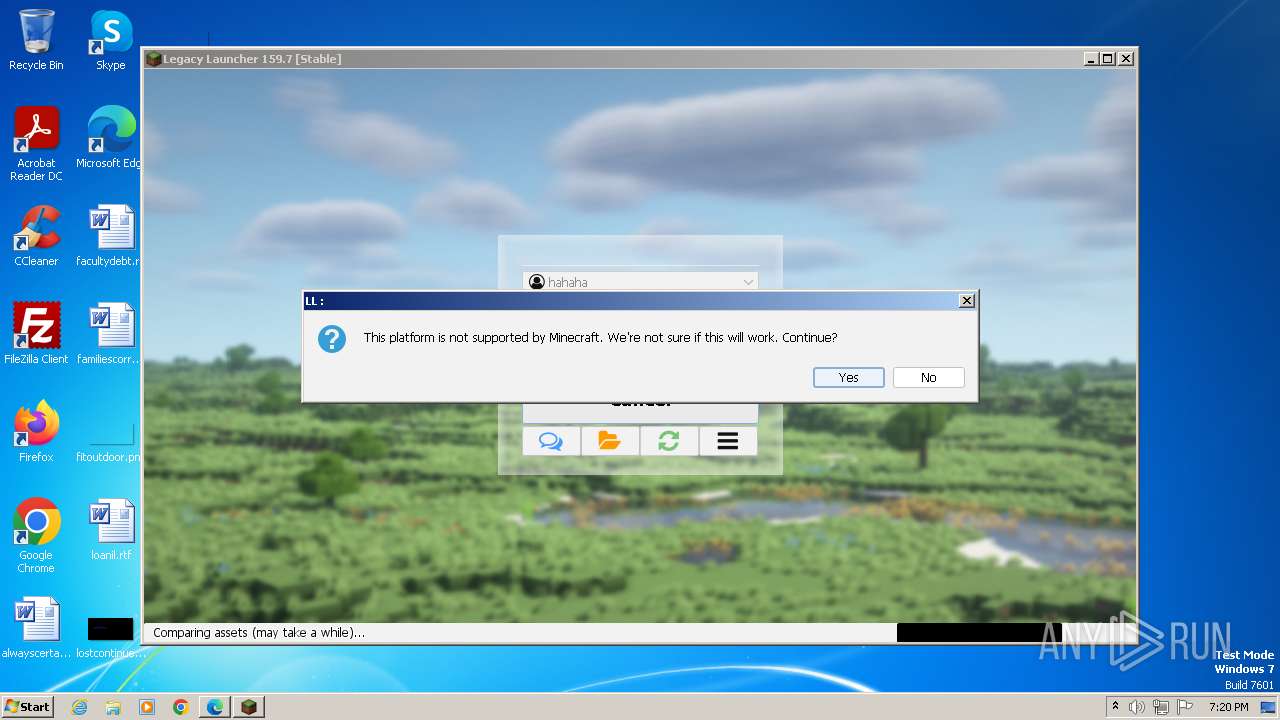
Task: Open the game folder icon
Action: pyautogui.click(x=610, y=441)
